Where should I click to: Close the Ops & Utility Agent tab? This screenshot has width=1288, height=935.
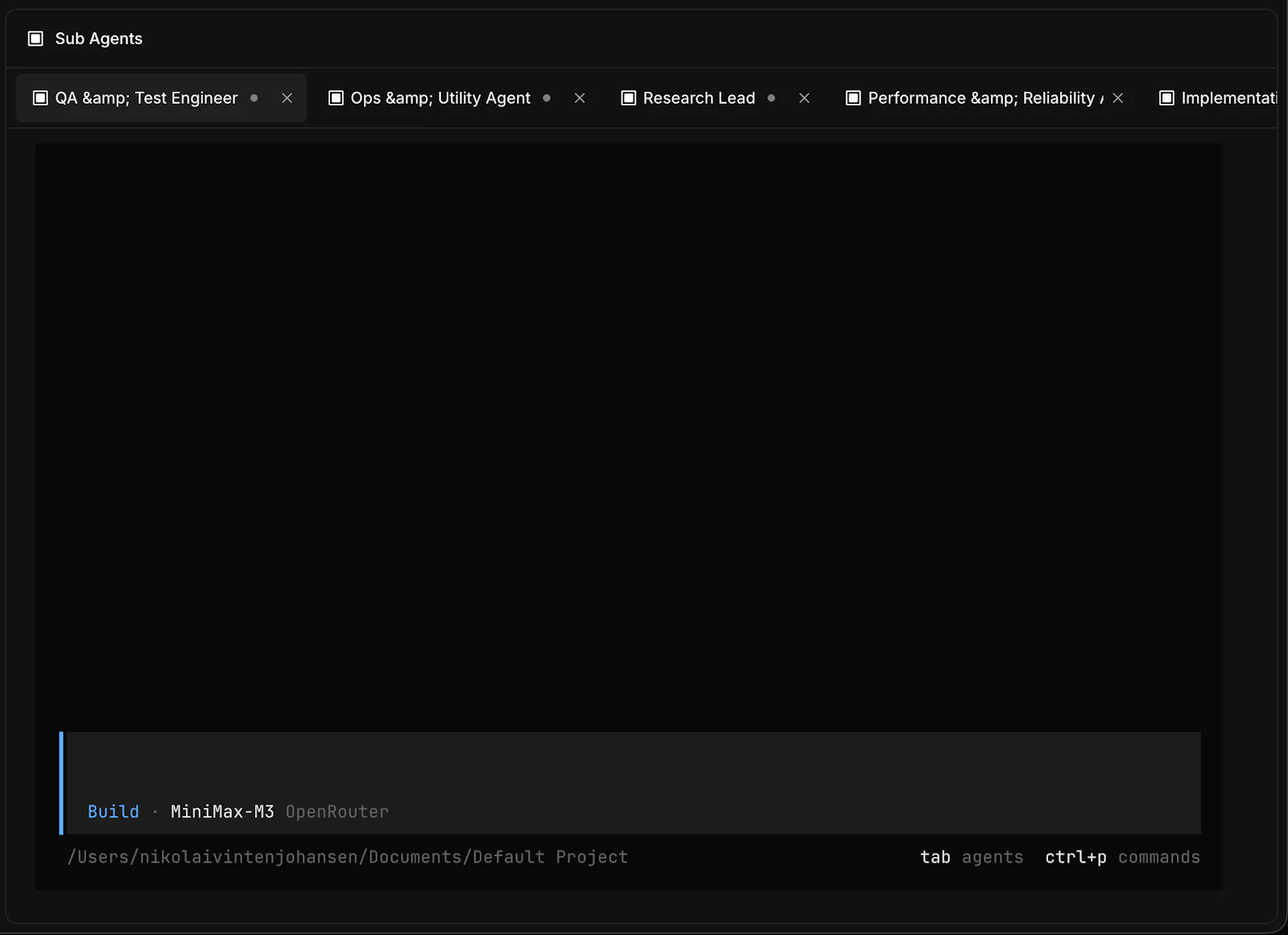point(580,98)
